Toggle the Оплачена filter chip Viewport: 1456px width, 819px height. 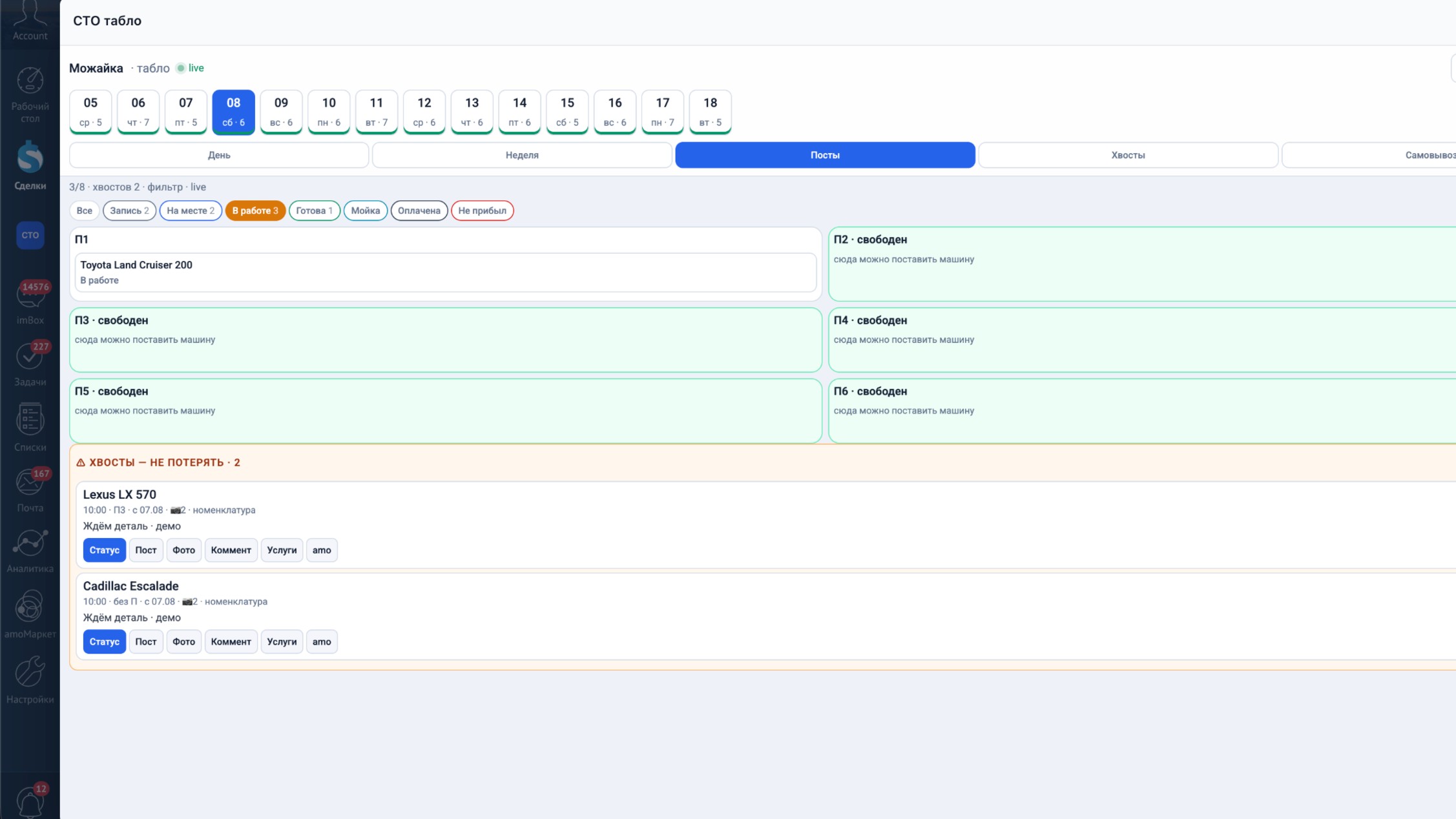pos(419,211)
